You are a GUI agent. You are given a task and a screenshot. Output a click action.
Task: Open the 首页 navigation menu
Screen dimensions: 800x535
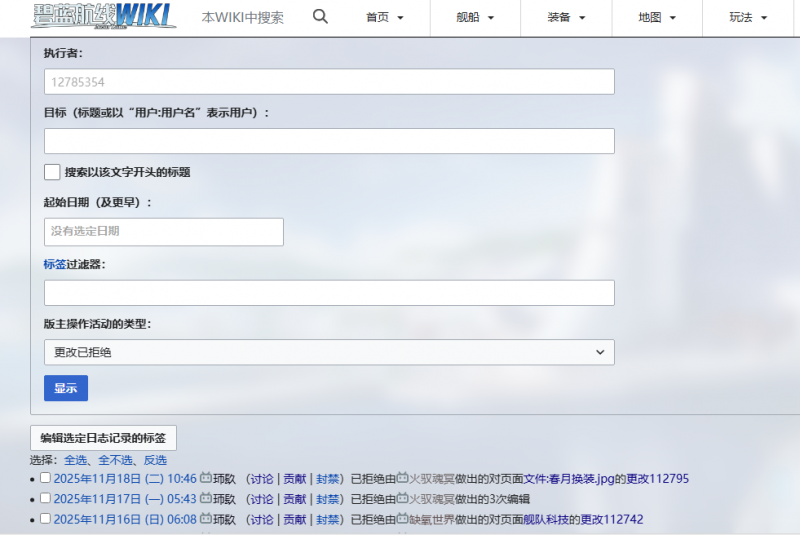[x=385, y=18]
